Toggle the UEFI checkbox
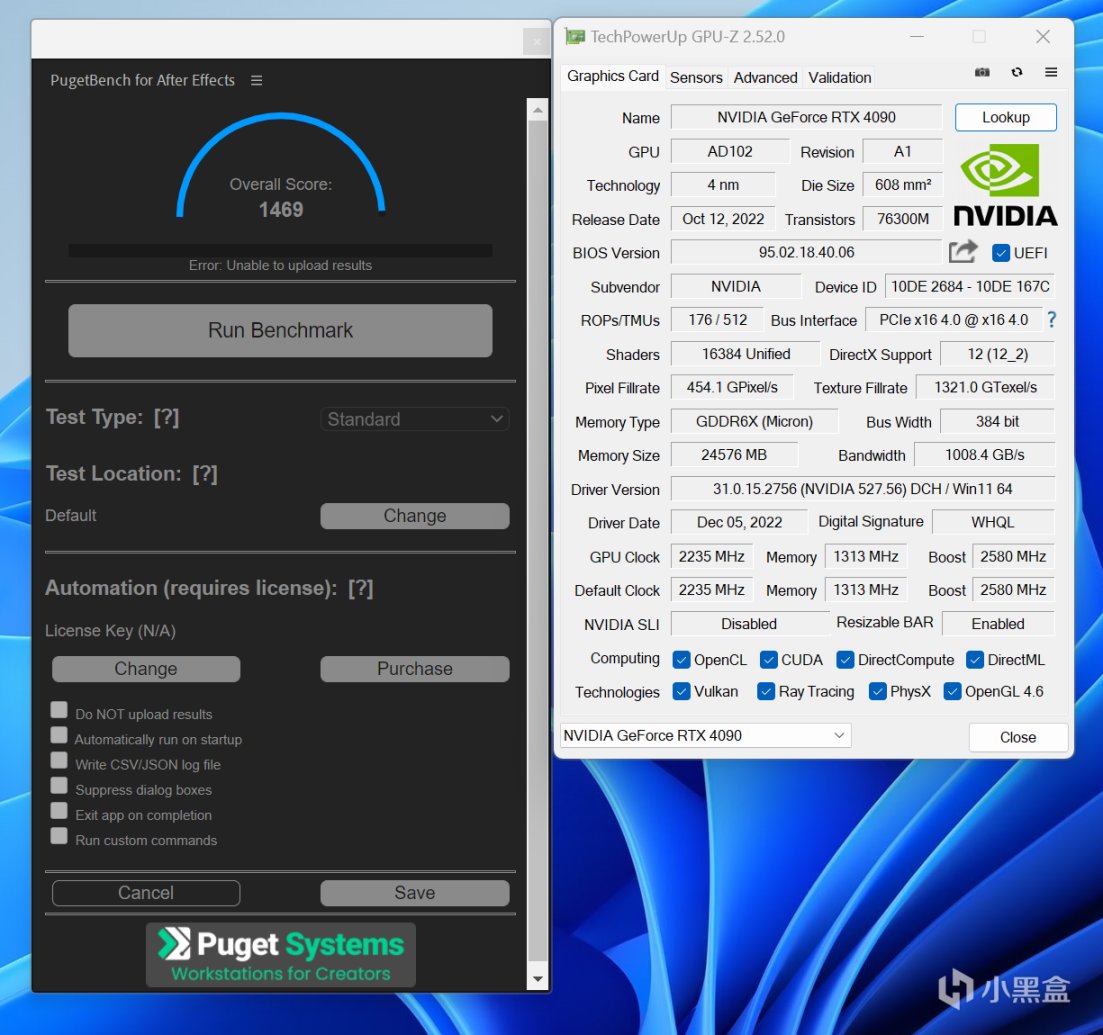Screen dimensions: 1103x1035 click(1000, 253)
